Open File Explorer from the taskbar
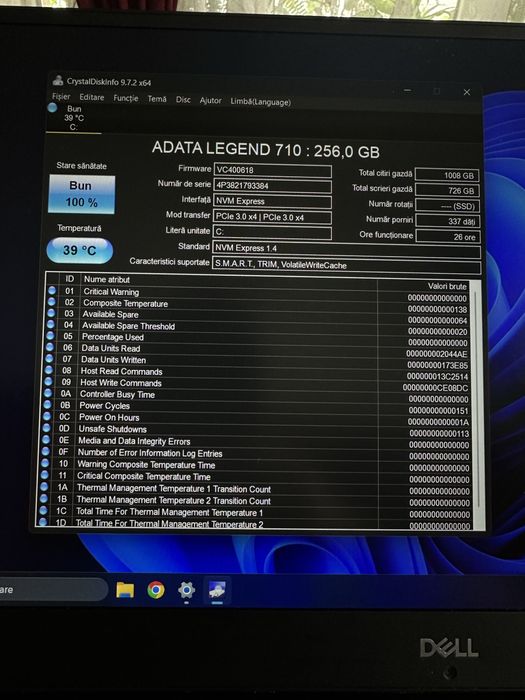The image size is (525, 700). click(x=125, y=590)
